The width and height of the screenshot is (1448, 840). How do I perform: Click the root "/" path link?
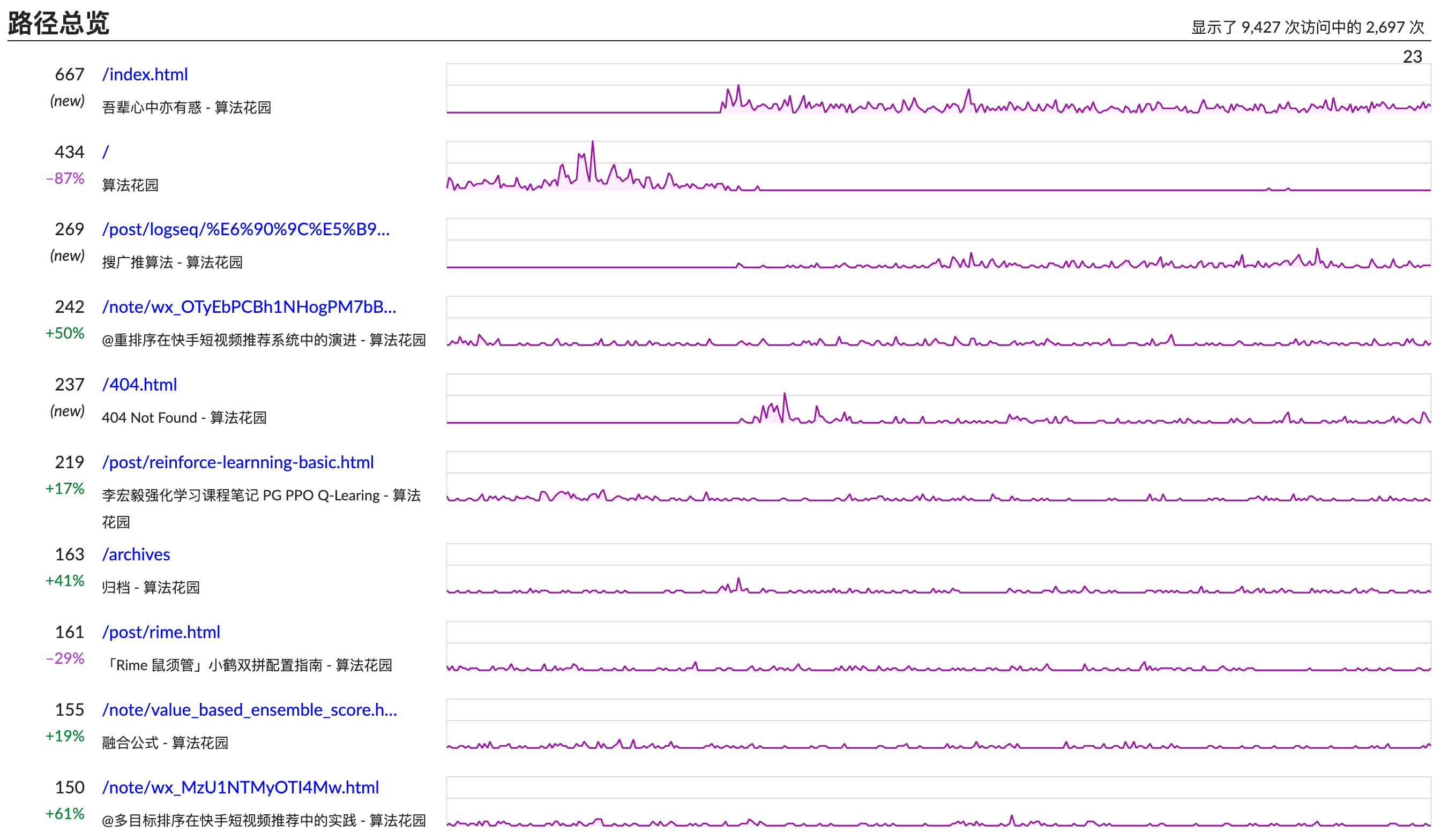pyautogui.click(x=106, y=152)
